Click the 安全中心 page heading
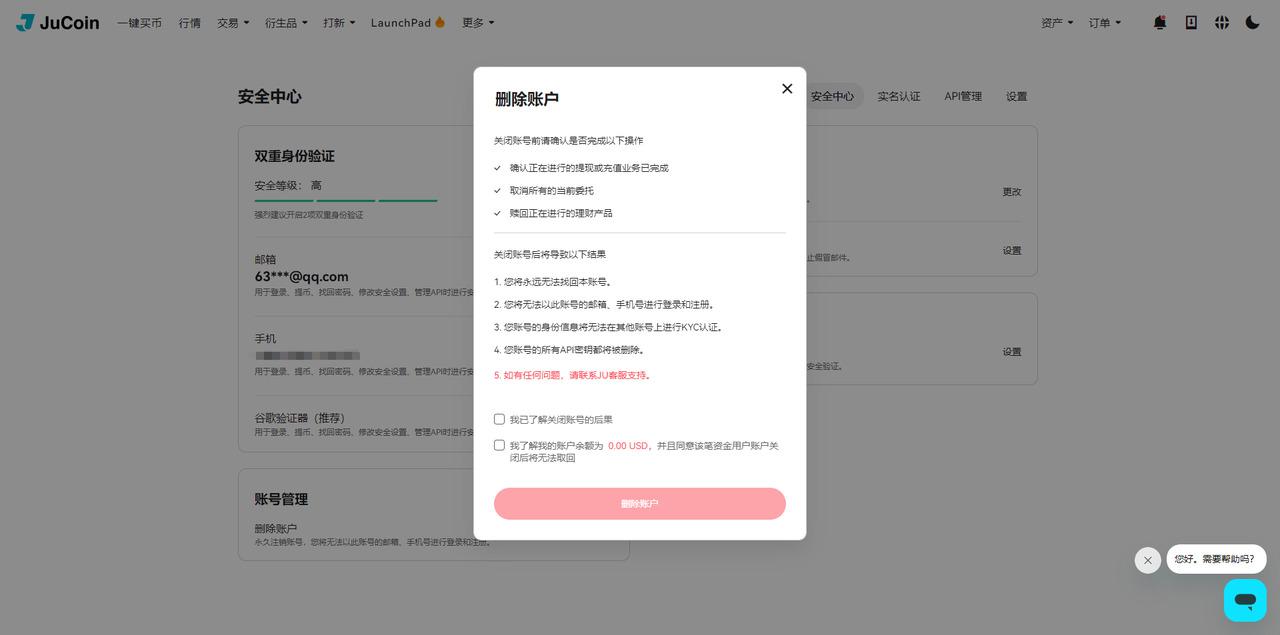Viewport: 1280px width, 635px height. pos(270,96)
